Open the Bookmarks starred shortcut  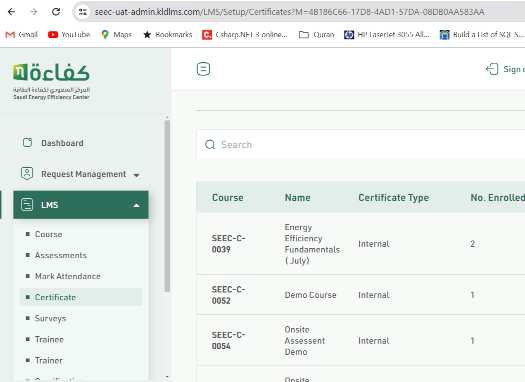(167, 34)
